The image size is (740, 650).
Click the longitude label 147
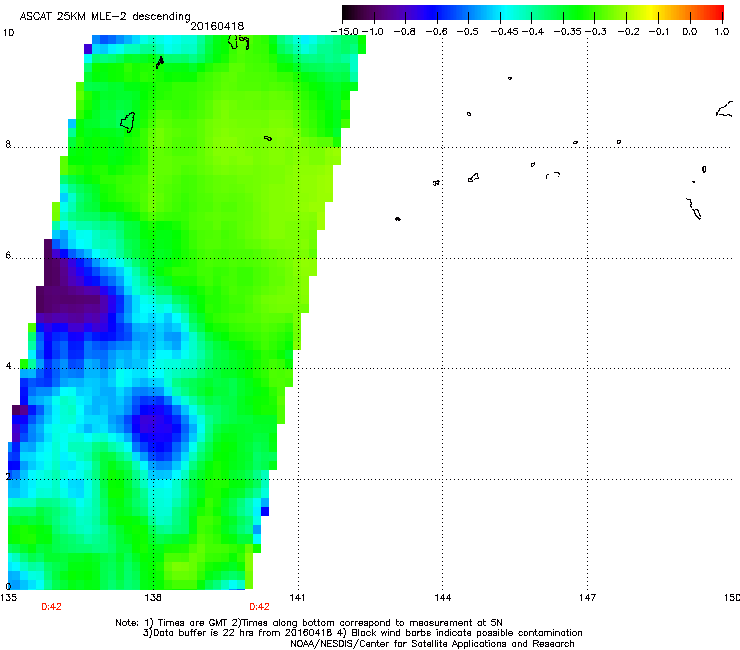587,598
